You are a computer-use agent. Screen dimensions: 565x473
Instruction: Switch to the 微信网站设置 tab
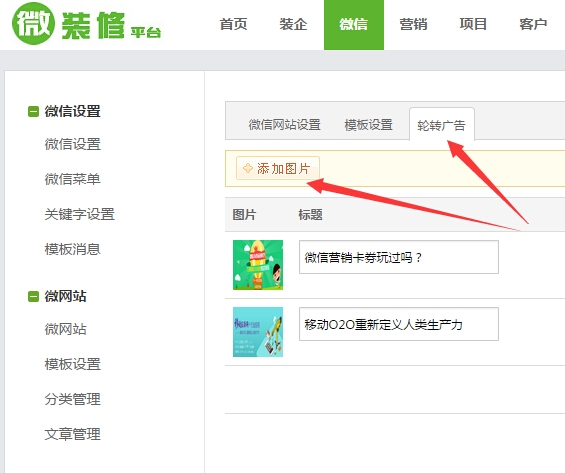point(285,125)
